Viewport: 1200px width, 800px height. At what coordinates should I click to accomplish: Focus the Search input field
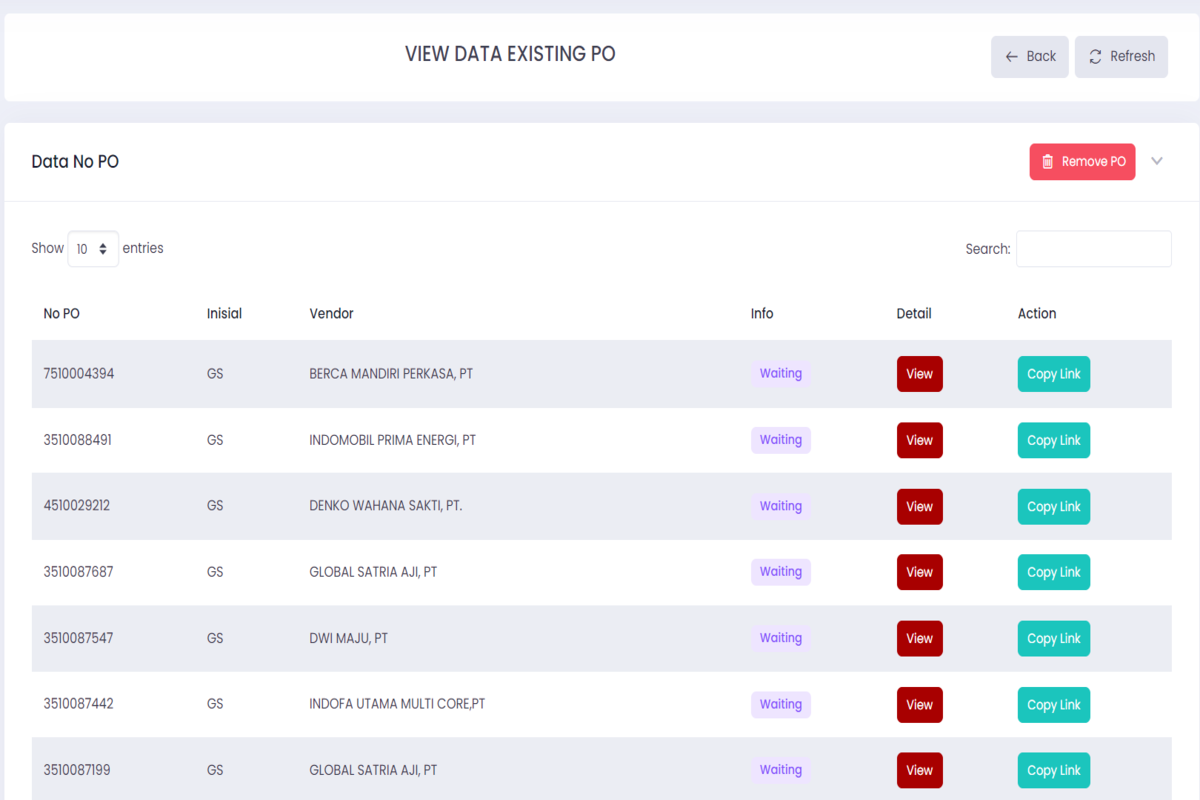1093,249
